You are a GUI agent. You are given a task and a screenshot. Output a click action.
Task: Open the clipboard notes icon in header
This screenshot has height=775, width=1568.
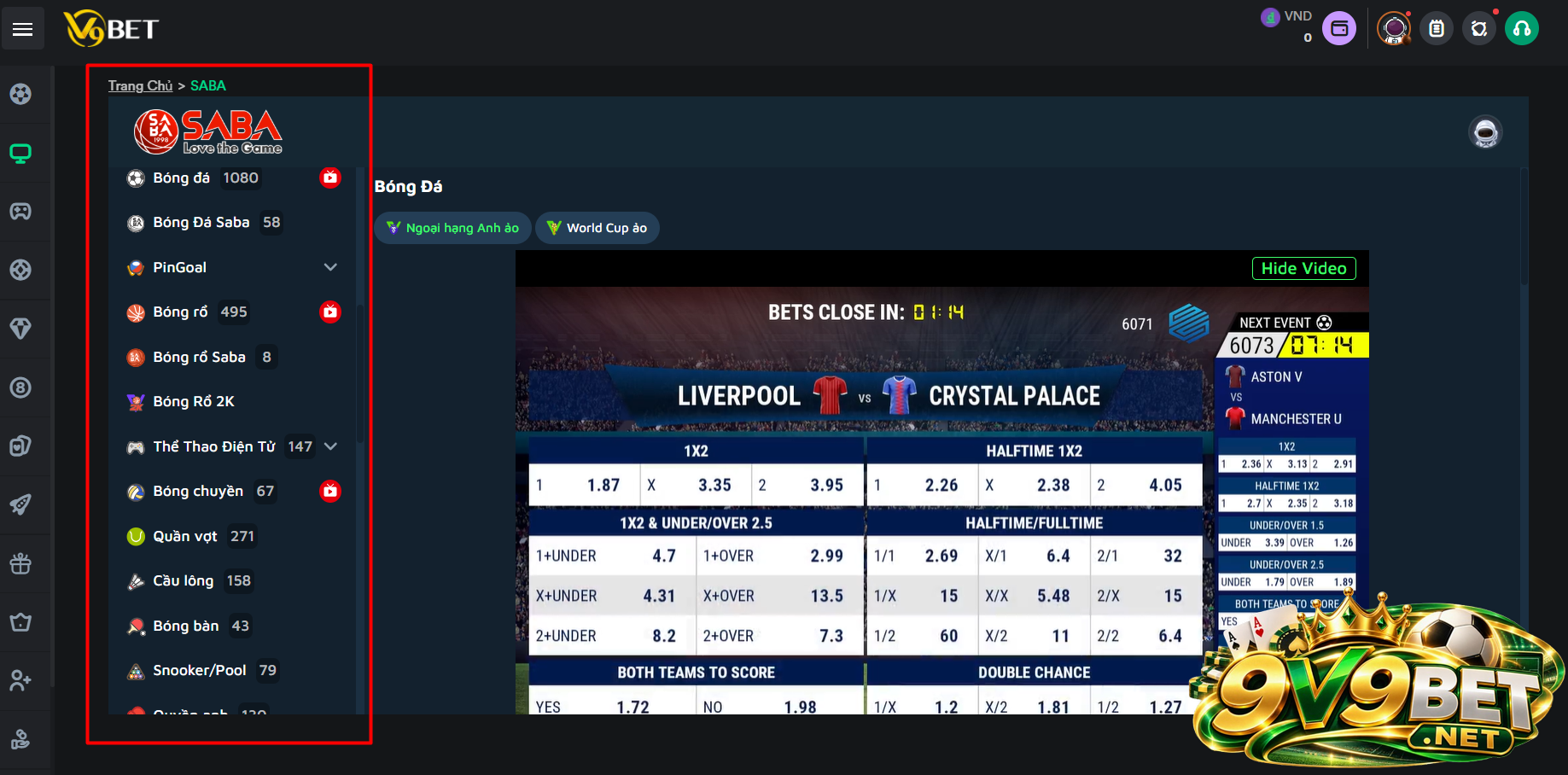pyautogui.click(x=1437, y=29)
